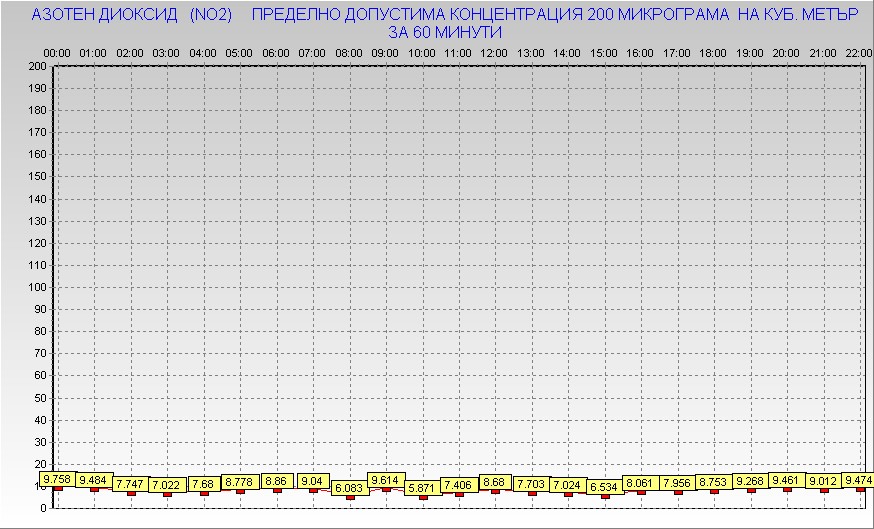Select the 9.012 data label
Screen dimensions: 874x529
pos(823,481)
